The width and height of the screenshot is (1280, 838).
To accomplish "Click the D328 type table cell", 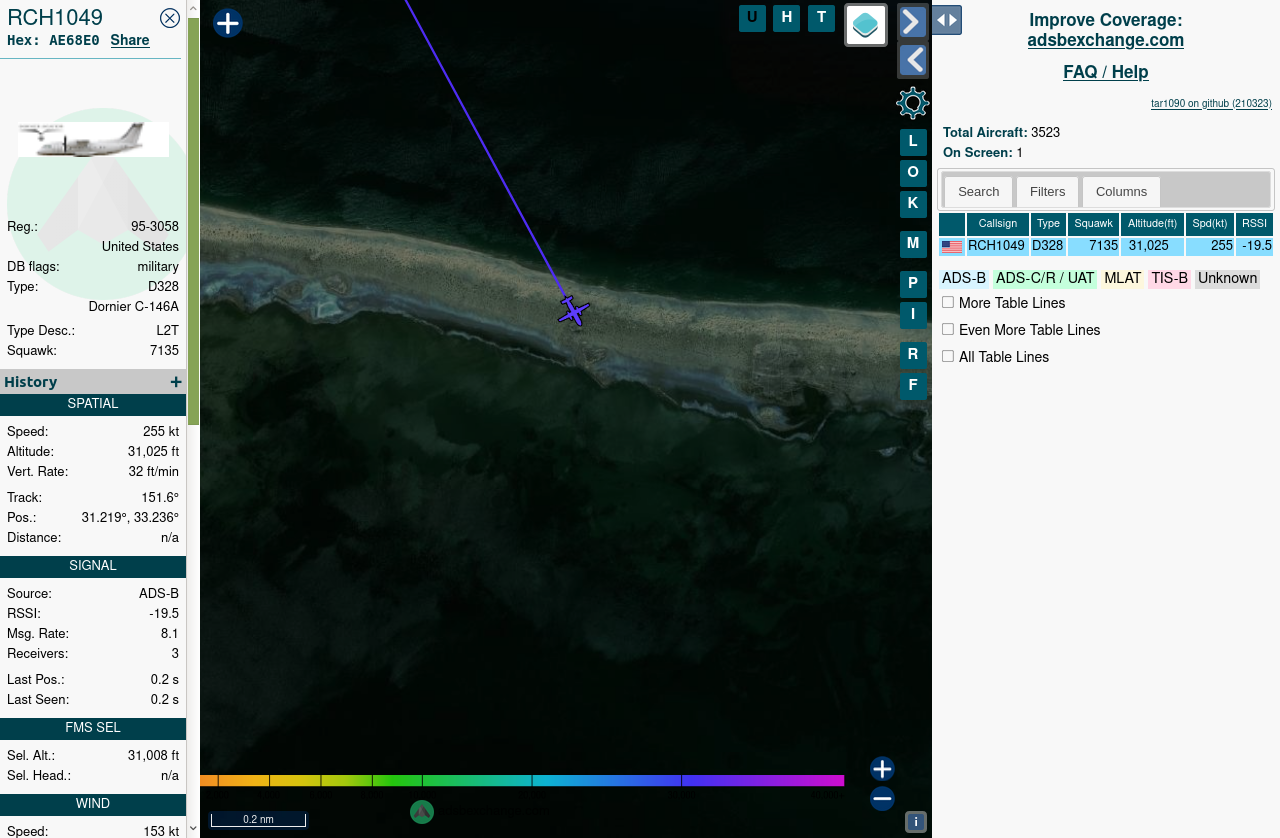I will point(1048,246).
